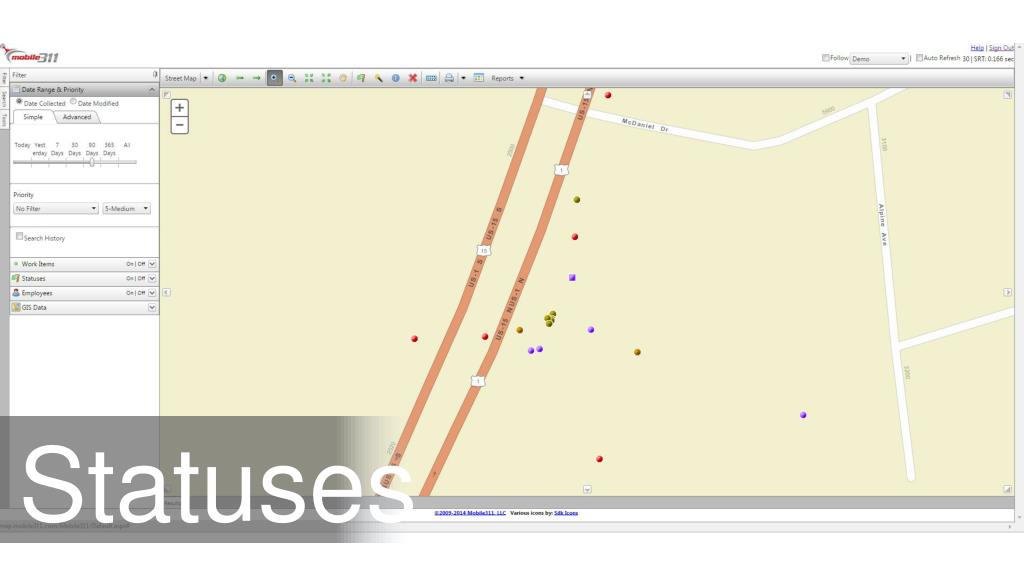Select the Date Collected radio button
The height and width of the screenshot is (576, 1024).
pyautogui.click(x=19, y=102)
